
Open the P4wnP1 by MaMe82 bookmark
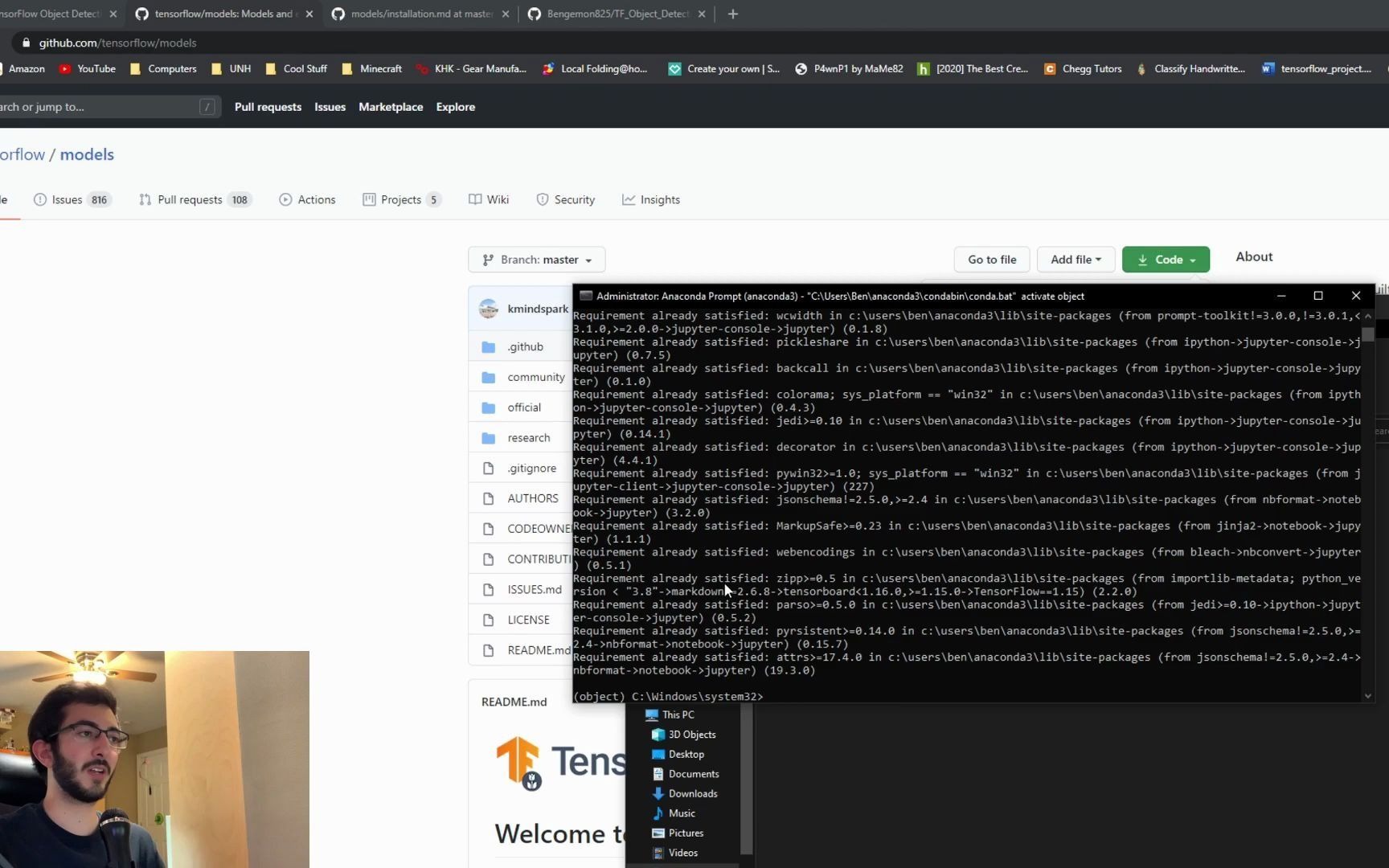(849, 69)
